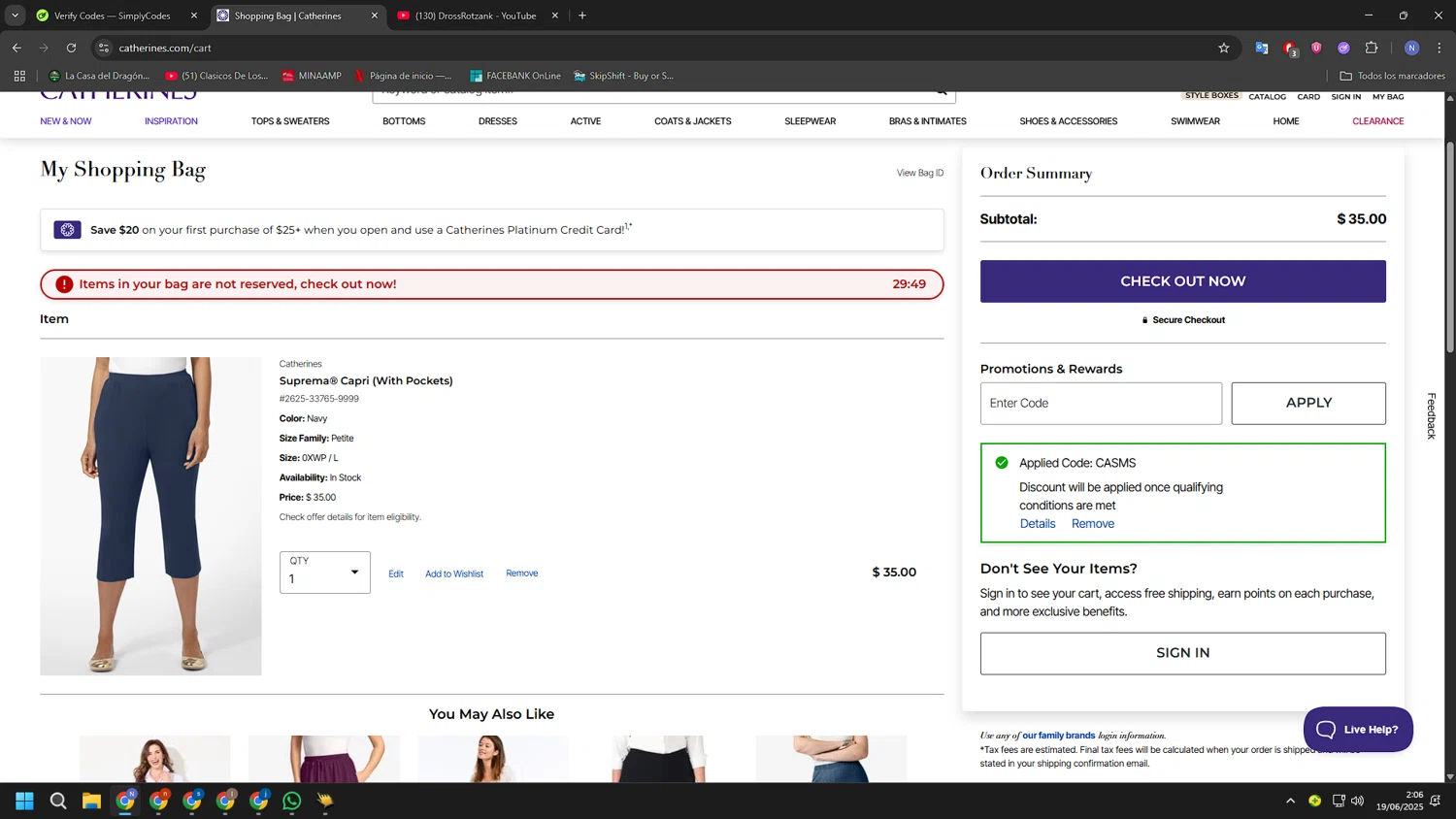Reload the page with the refresh icon
The width and height of the screenshot is (1456, 819).
point(71,48)
